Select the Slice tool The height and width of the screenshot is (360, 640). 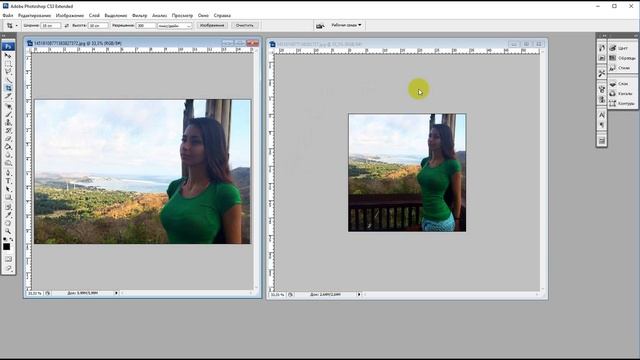pyautogui.click(x=8, y=96)
